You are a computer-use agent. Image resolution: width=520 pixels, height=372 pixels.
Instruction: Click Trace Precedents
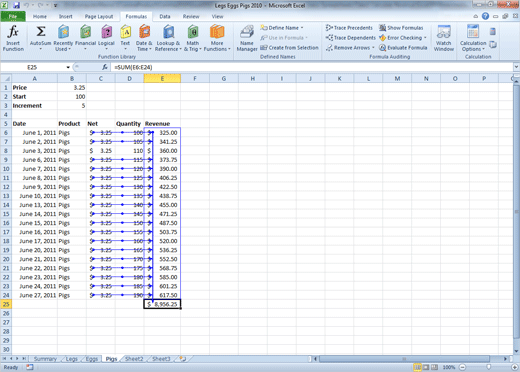click(349, 28)
